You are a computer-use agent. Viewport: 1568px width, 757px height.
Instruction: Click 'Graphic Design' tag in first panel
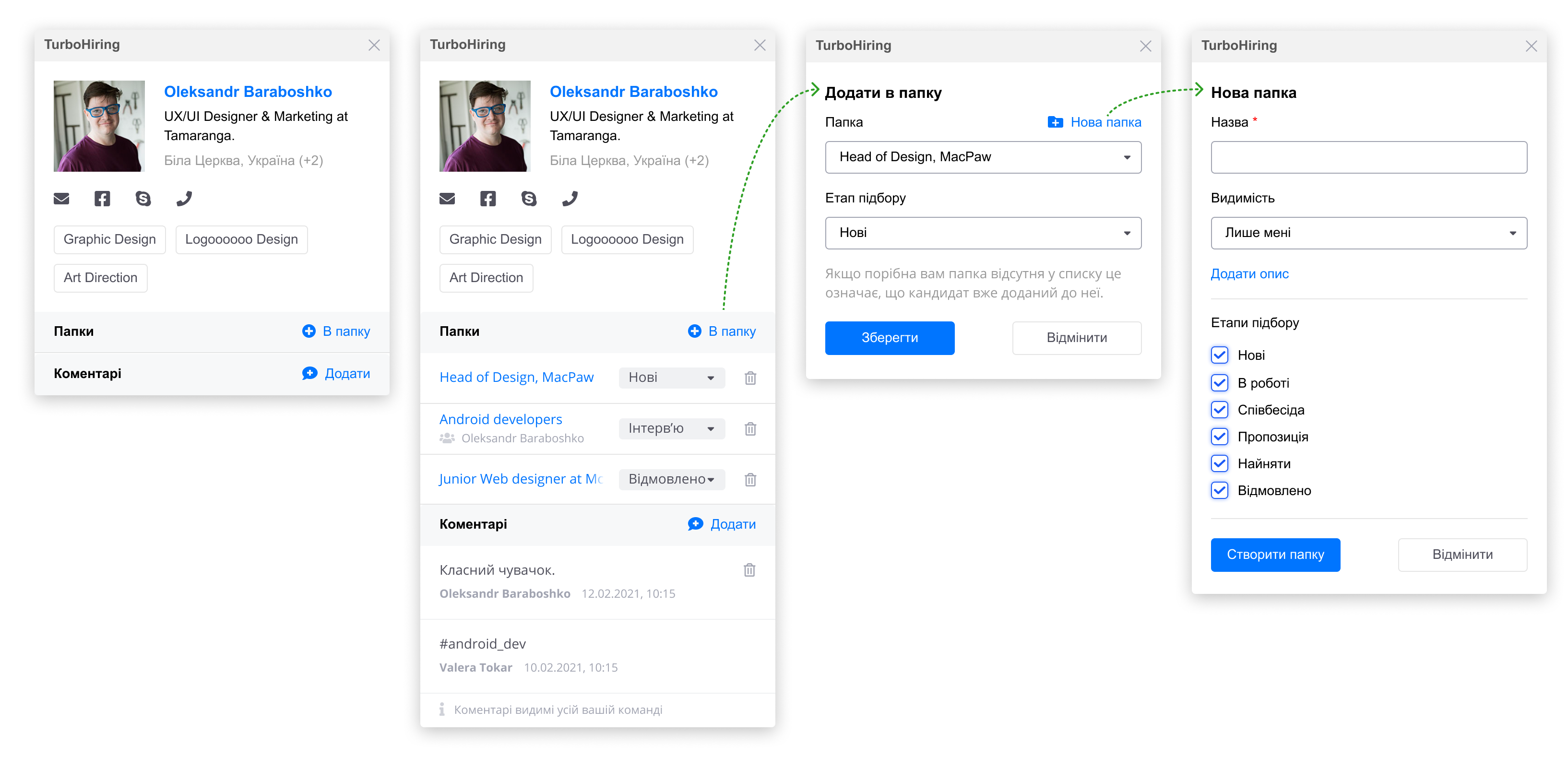click(109, 239)
